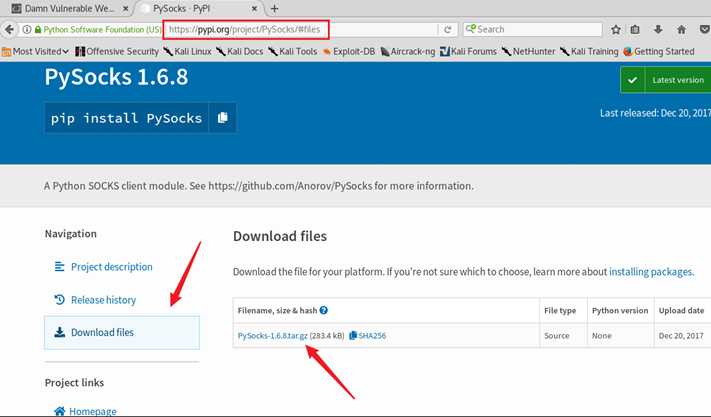Copy pip install command icon
711x417 pixels.
click(222, 118)
